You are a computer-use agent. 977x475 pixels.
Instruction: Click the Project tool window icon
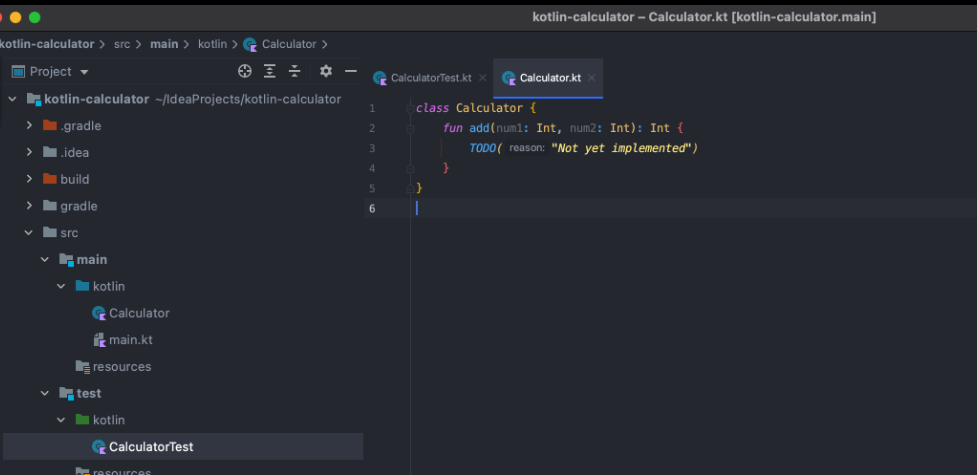point(18,71)
